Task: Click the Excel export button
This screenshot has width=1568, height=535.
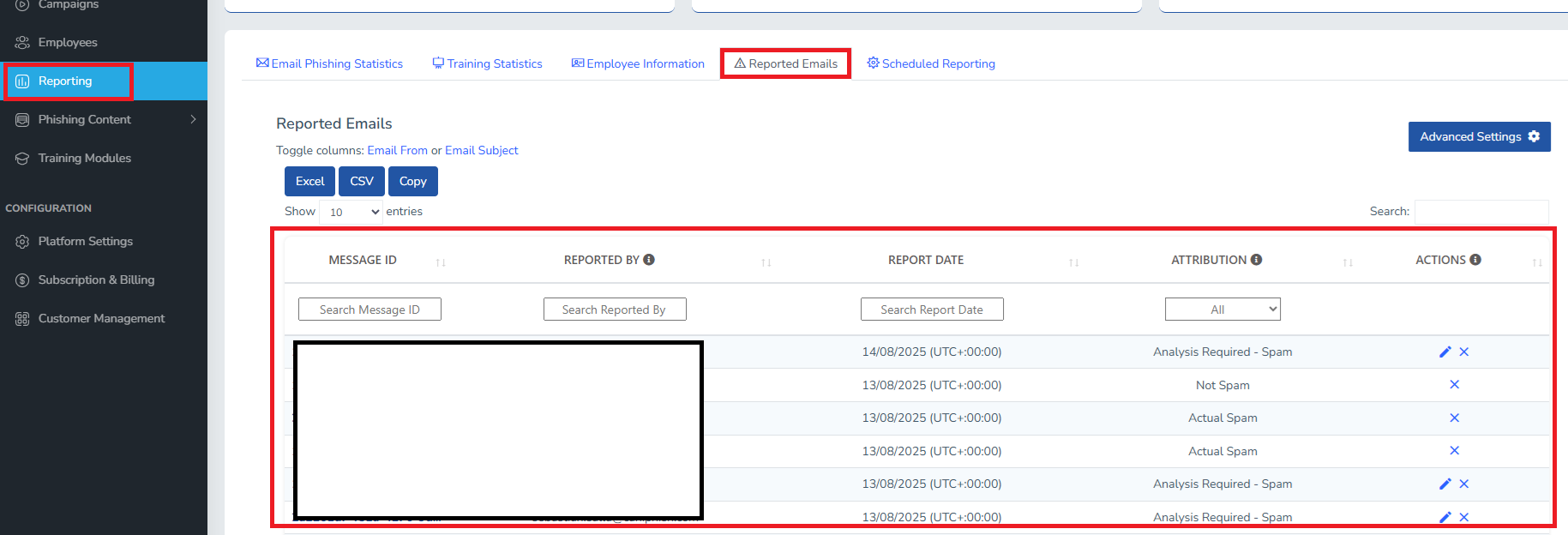Action: [309, 181]
